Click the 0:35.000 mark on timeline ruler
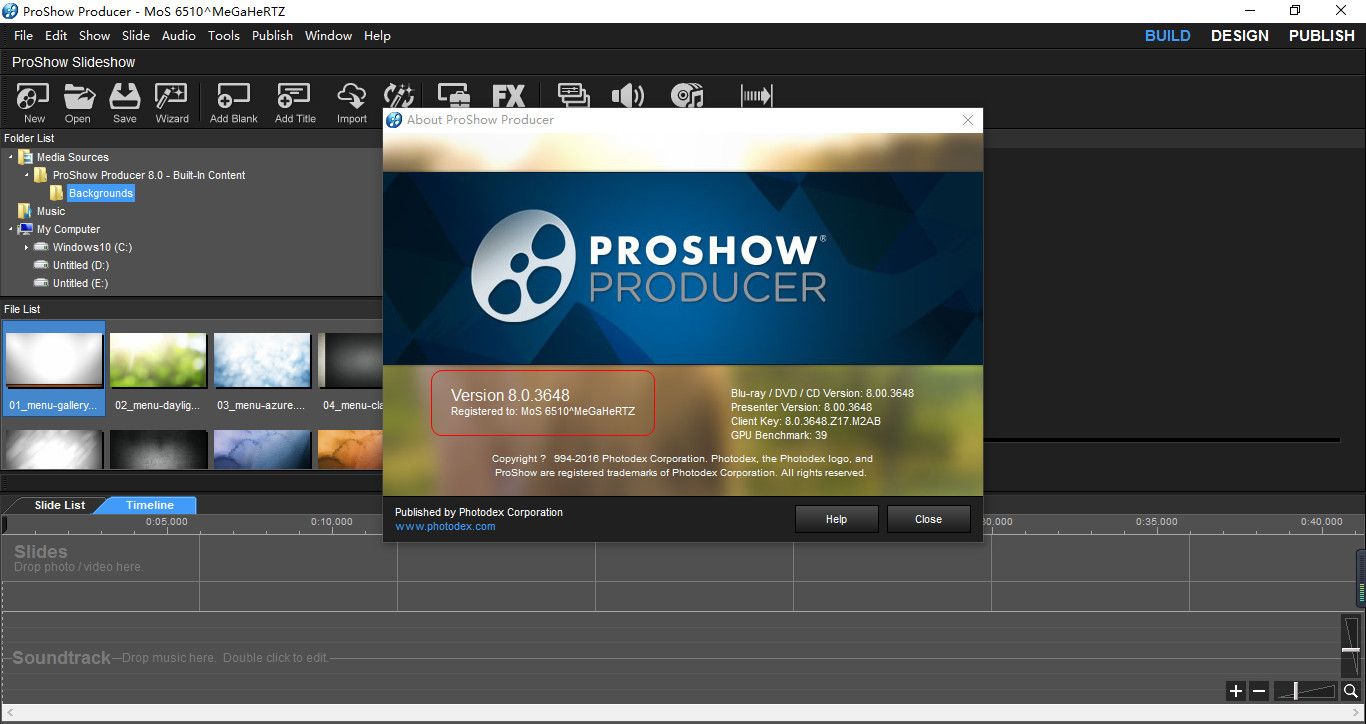1366x724 pixels. coord(1156,522)
